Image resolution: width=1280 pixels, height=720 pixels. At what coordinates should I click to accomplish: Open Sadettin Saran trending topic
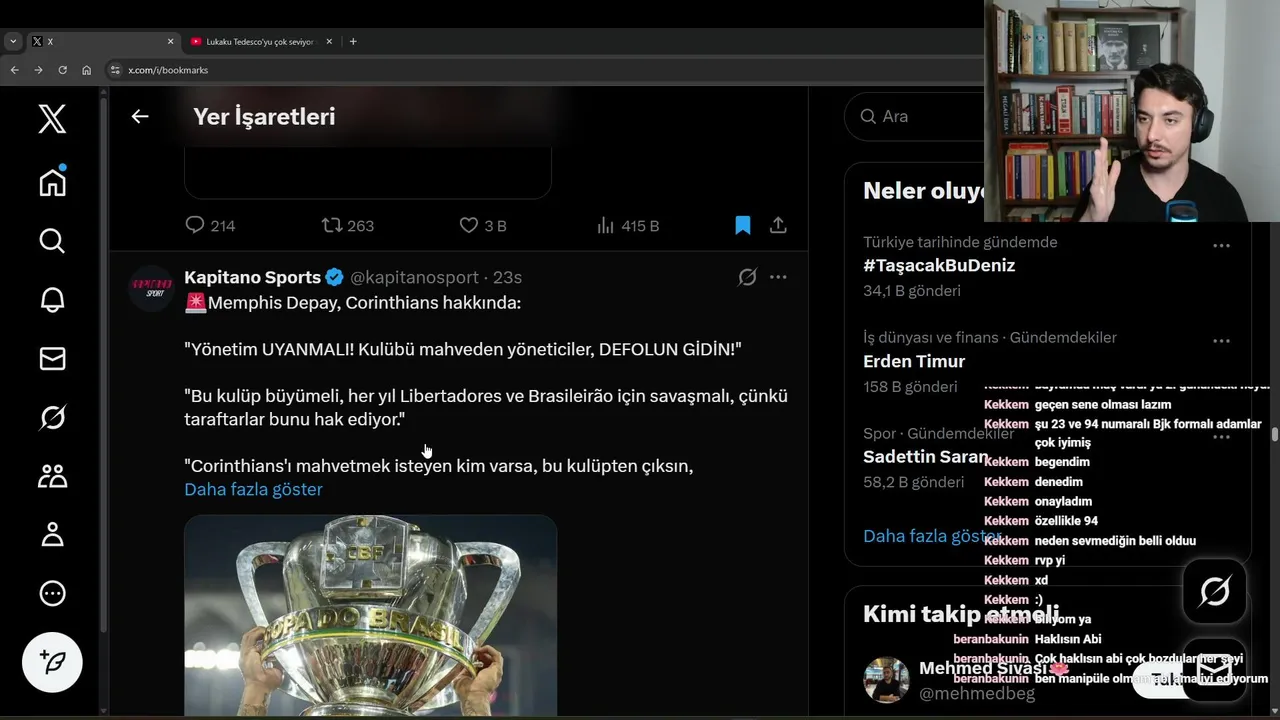[x=925, y=457]
